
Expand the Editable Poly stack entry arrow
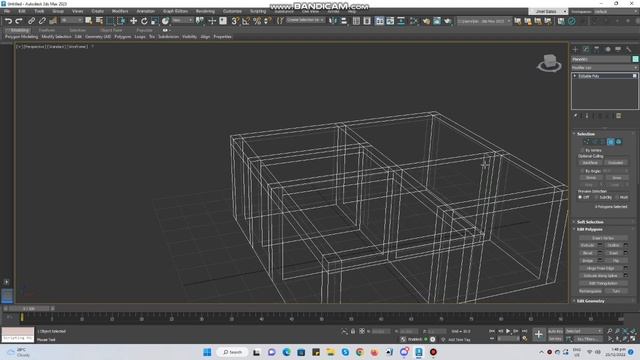click(575, 76)
